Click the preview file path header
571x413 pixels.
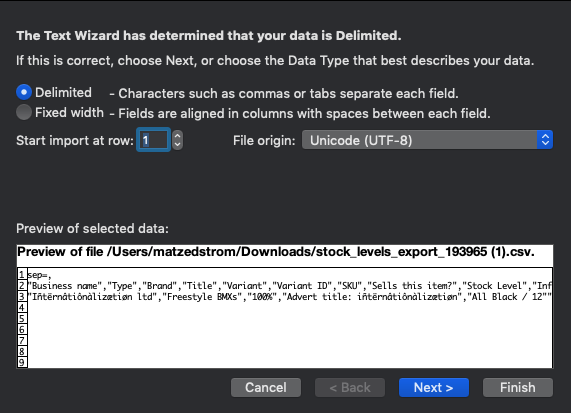[276, 252]
